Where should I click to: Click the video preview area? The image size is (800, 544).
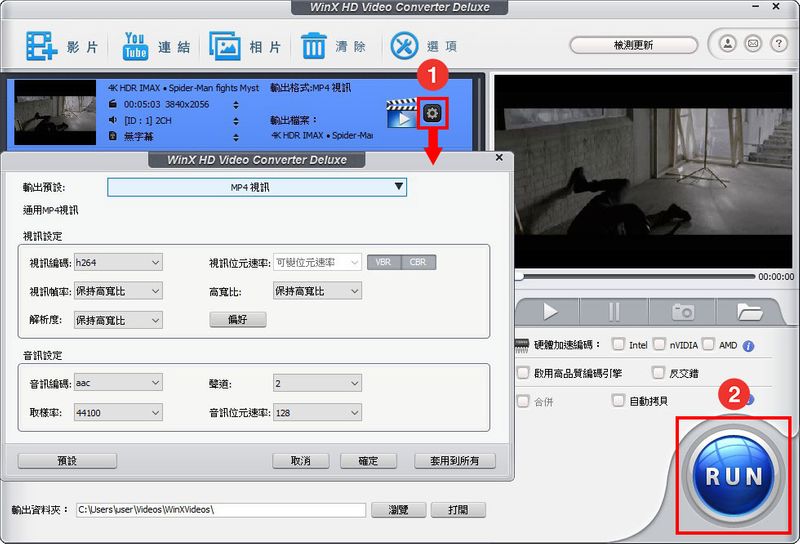click(644, 170)
